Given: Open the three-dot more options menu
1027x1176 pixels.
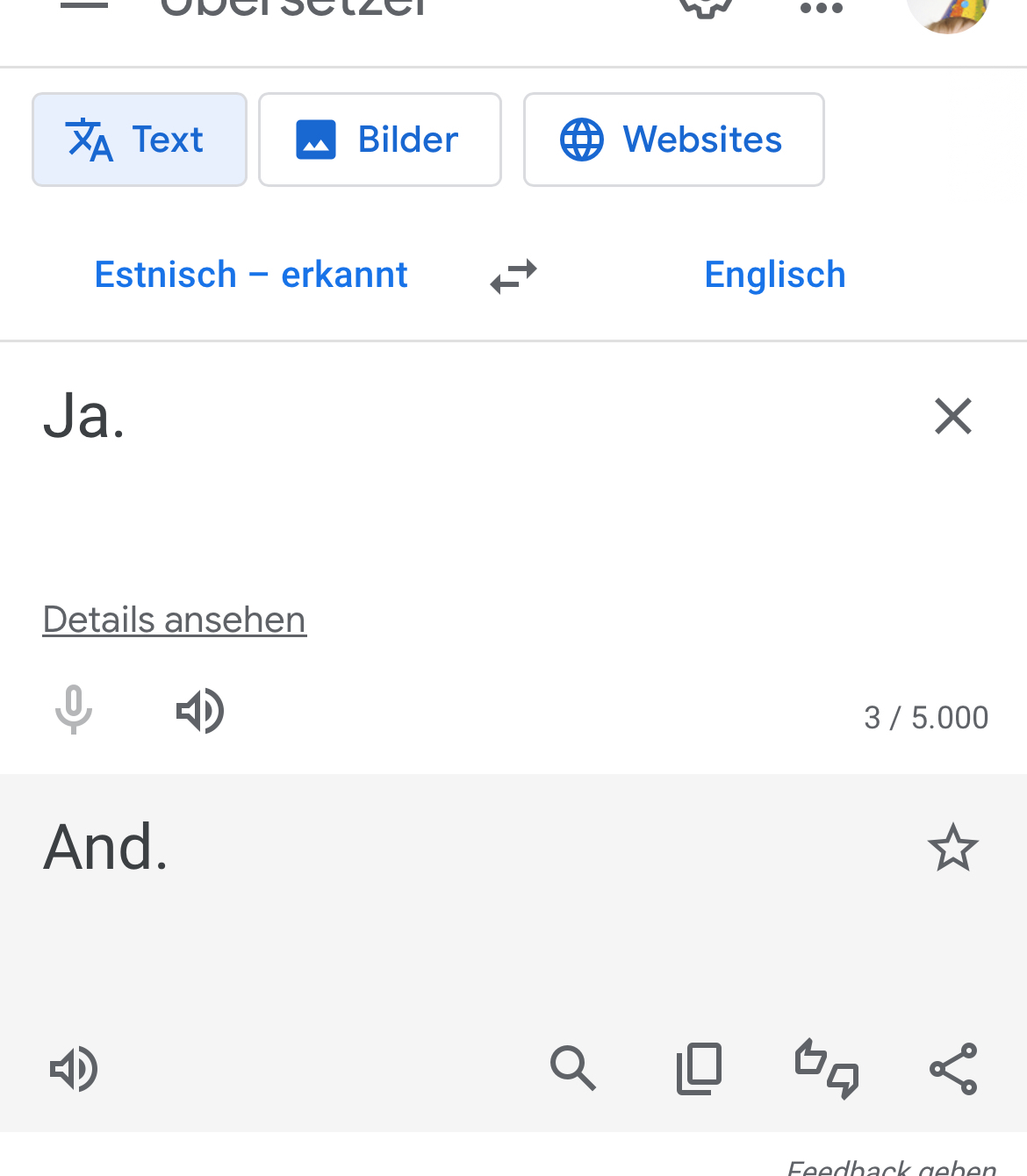Looking at the screenshot, I should 822,8.
